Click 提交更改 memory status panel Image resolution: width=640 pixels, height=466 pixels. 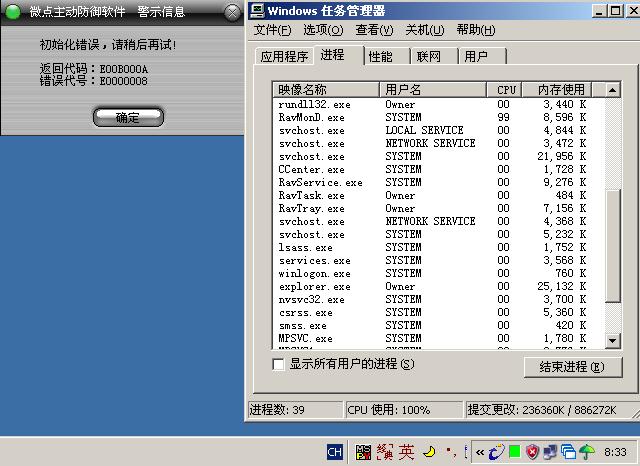[551, 410]
